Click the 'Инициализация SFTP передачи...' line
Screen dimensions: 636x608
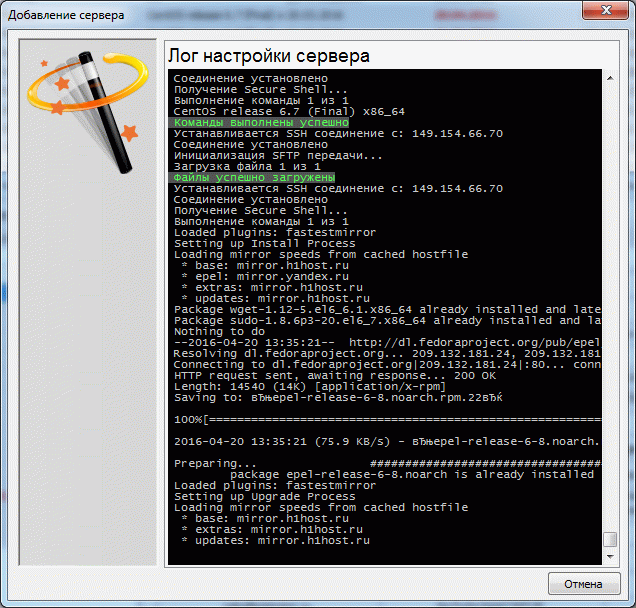278,156
